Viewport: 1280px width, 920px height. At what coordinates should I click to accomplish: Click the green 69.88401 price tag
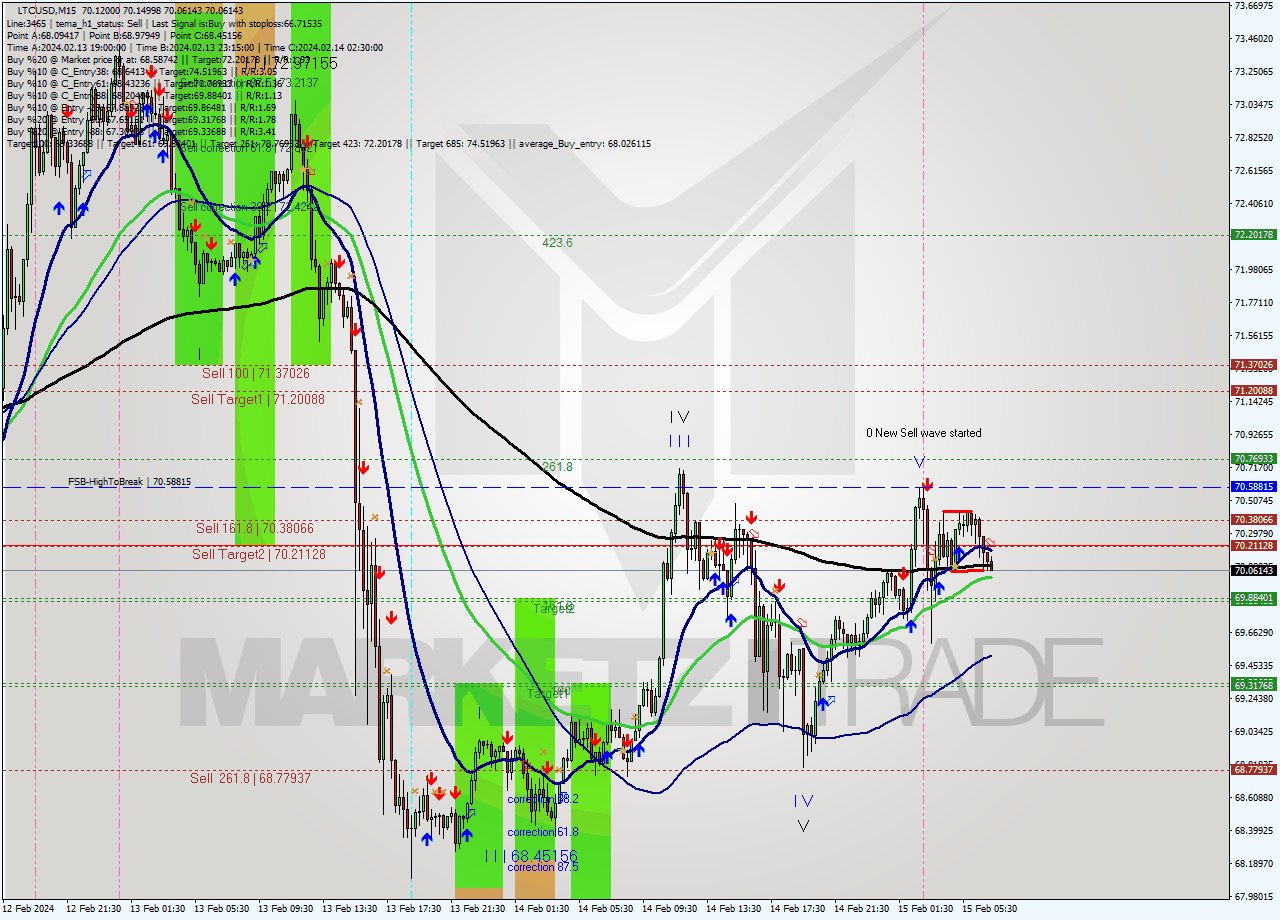click(1253, 598)
